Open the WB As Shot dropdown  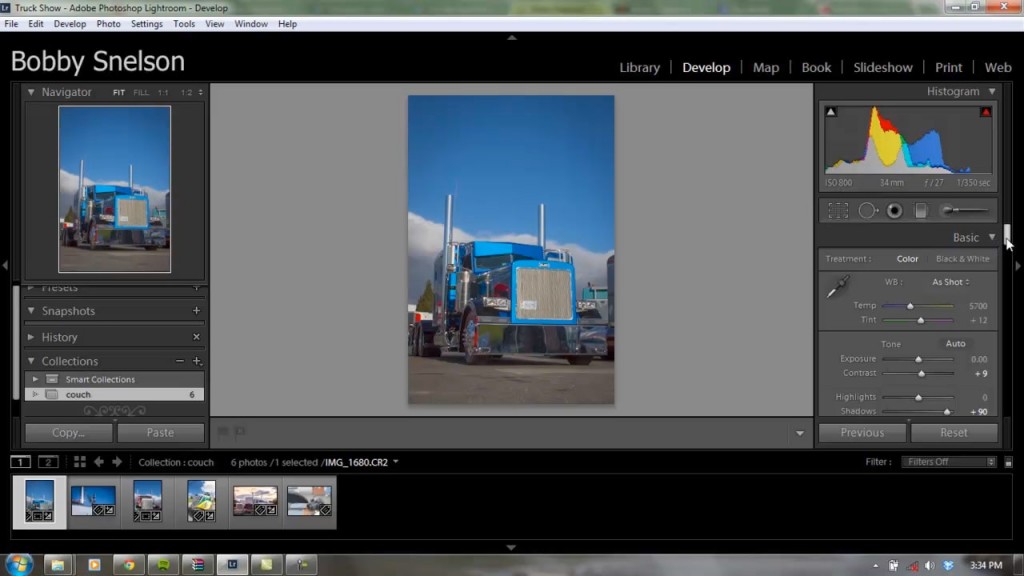coord(950,282)
